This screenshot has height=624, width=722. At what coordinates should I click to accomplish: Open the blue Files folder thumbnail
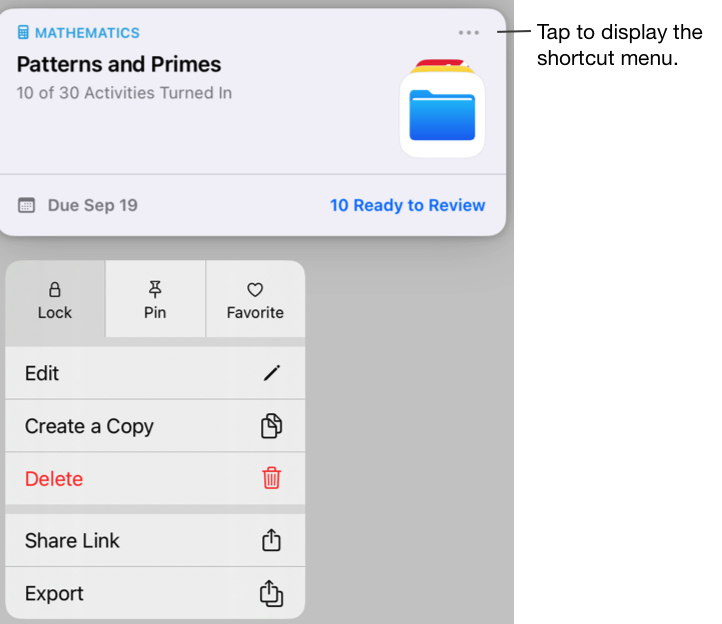[442, 114]
